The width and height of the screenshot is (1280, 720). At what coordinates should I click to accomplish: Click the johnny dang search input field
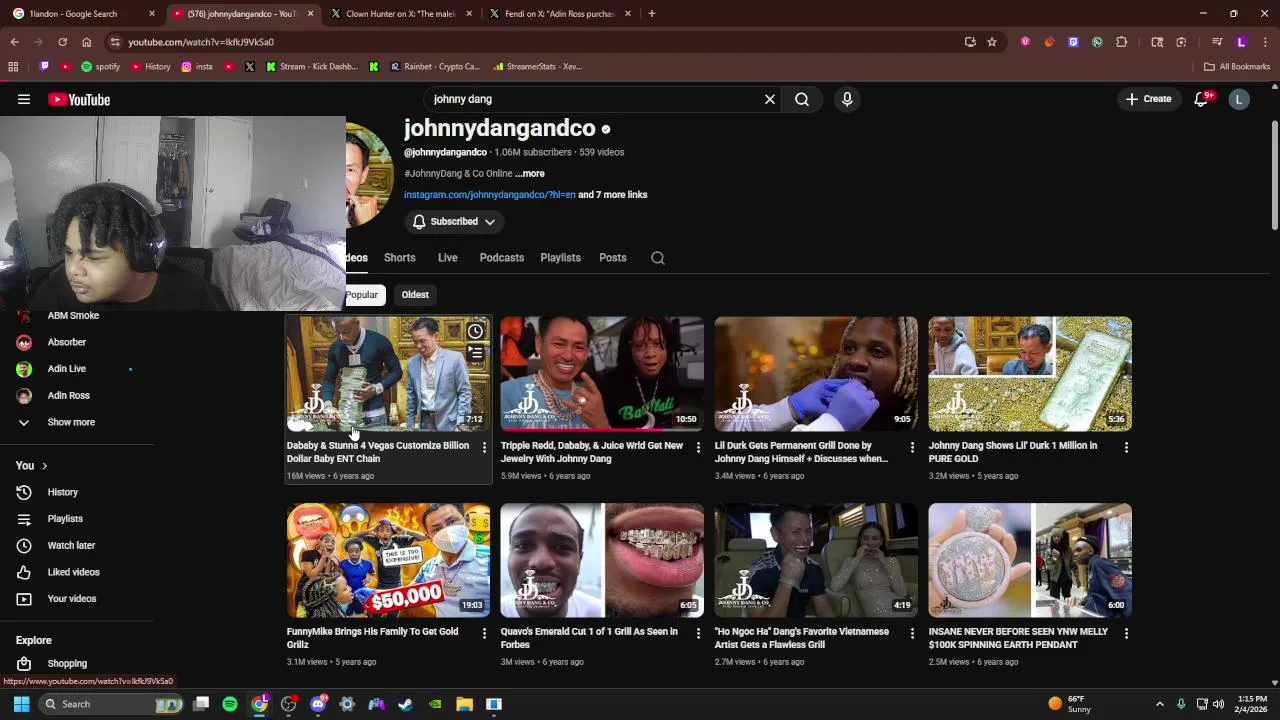click(x=595, y=99)
